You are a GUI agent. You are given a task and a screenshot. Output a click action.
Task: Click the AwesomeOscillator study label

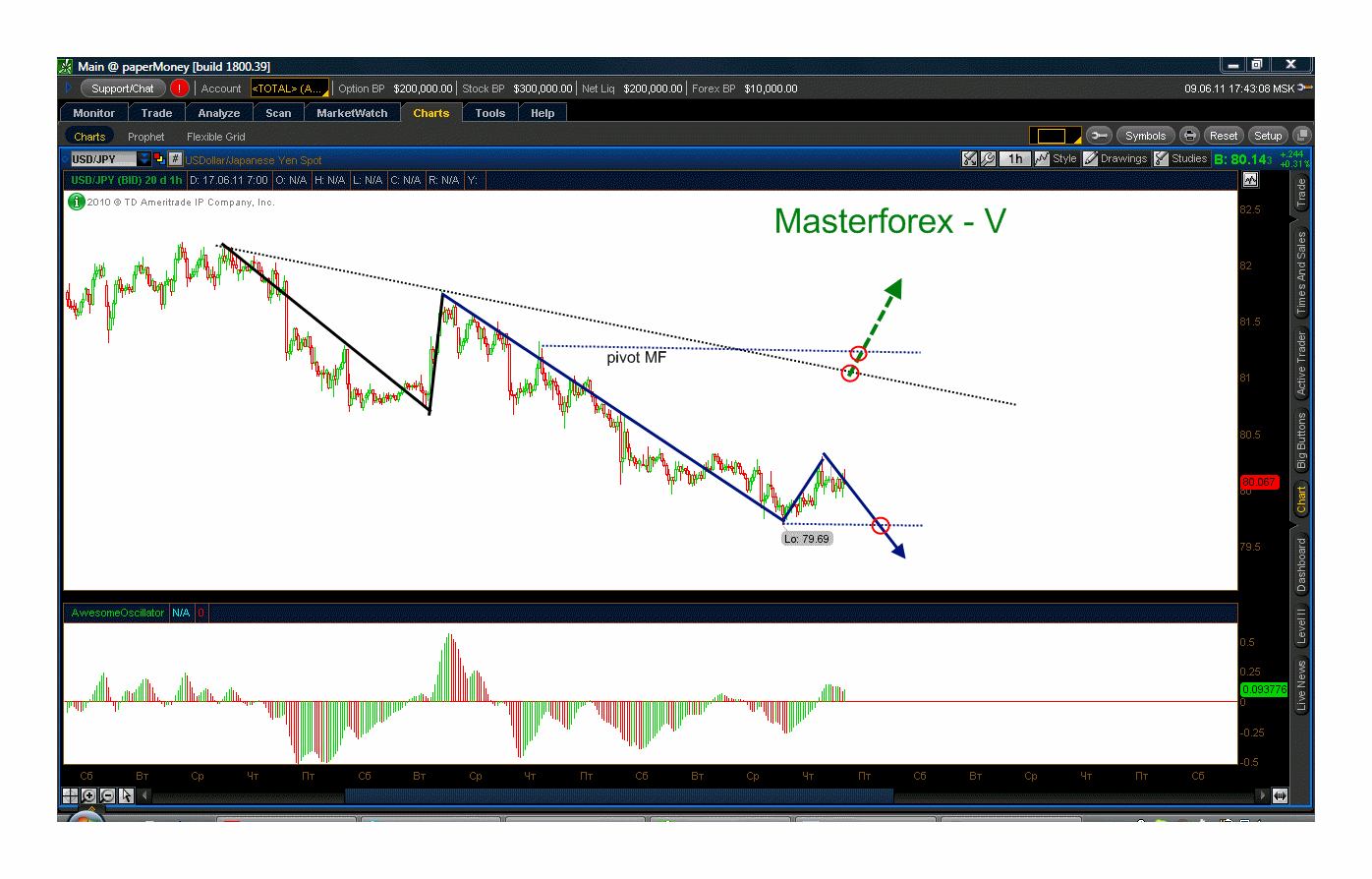pyautogui.click(x=118, y=613)
